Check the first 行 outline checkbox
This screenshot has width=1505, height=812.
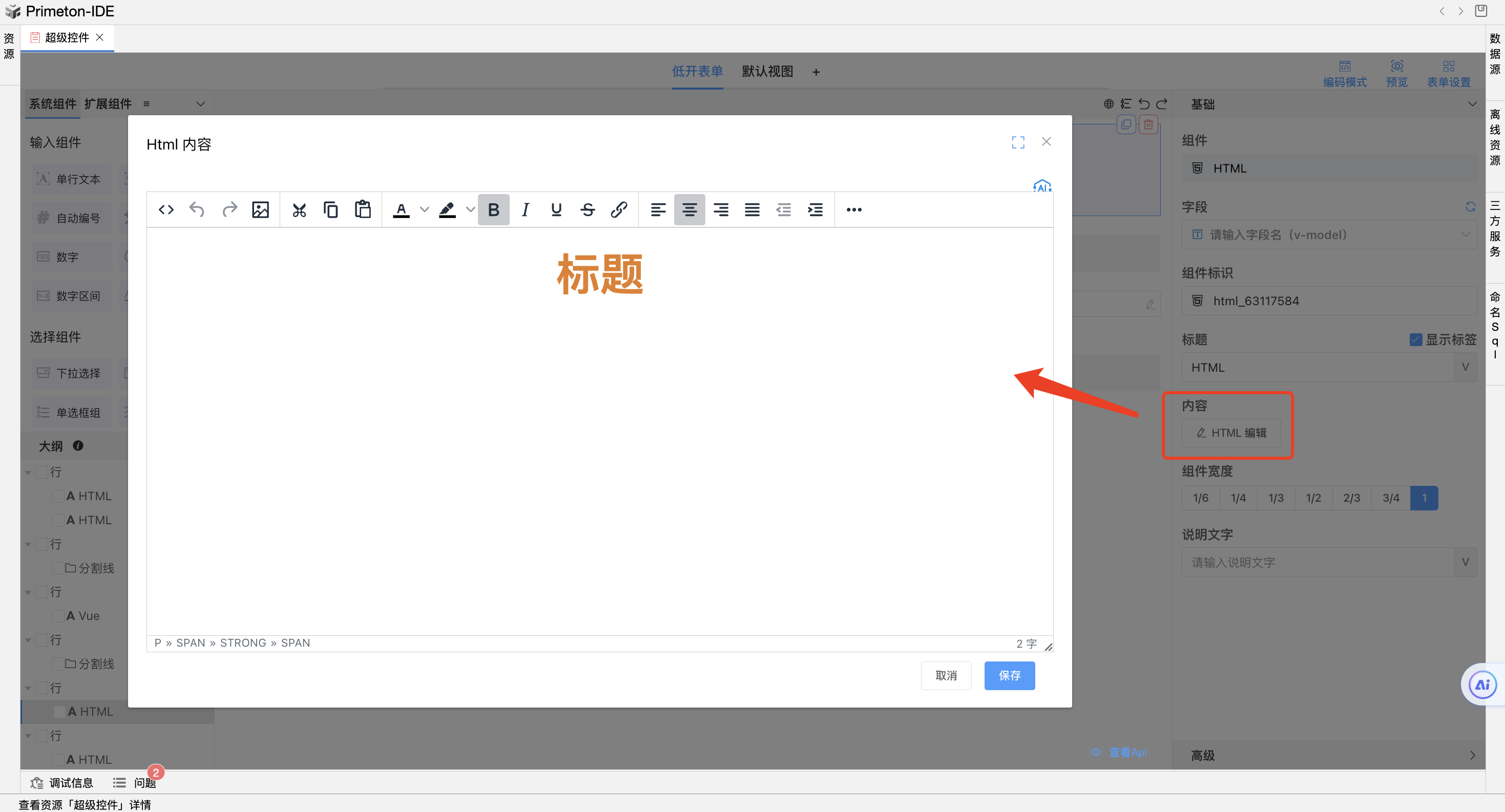coord(41,472)
